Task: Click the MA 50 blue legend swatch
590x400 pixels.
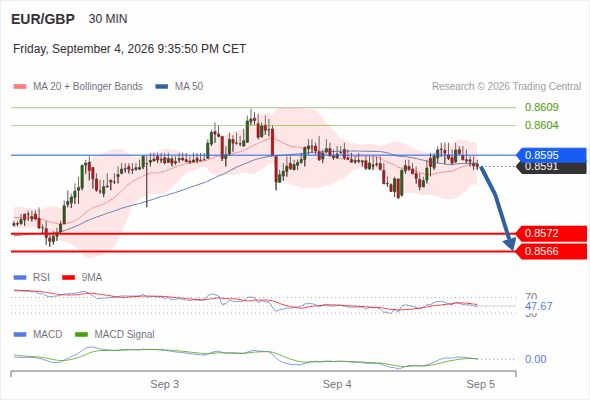Action: coord(162,87)
